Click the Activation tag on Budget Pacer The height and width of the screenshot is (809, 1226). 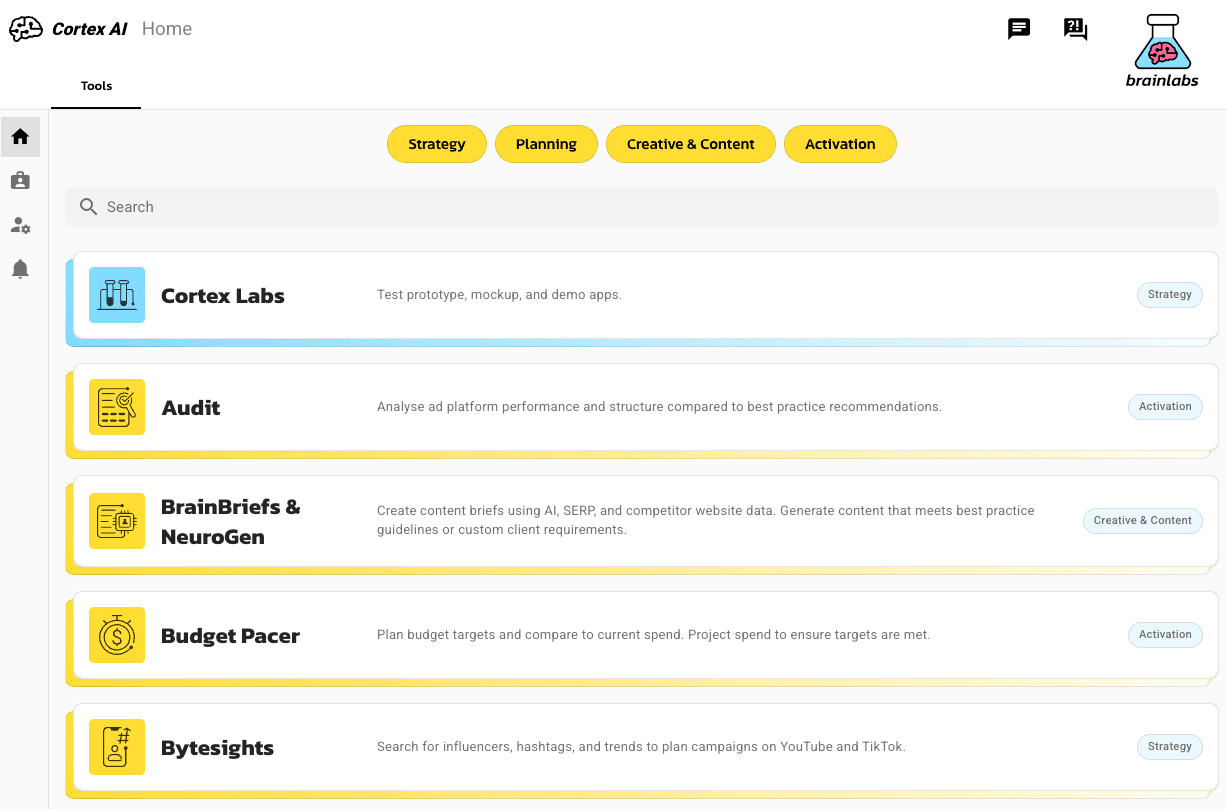click(1165, 635)
